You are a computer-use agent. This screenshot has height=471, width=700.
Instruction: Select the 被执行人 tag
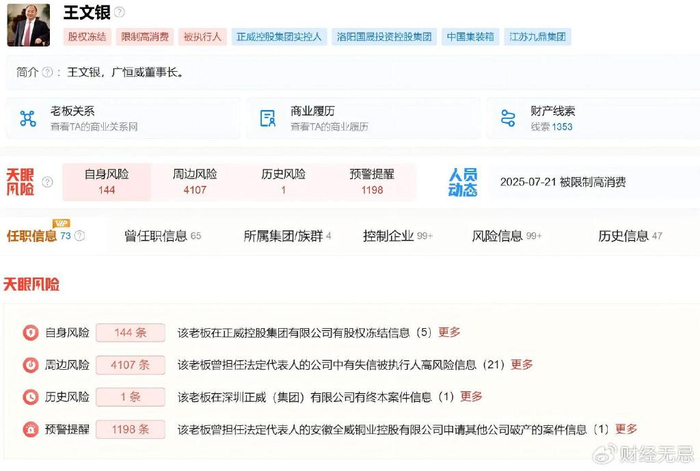203,37
